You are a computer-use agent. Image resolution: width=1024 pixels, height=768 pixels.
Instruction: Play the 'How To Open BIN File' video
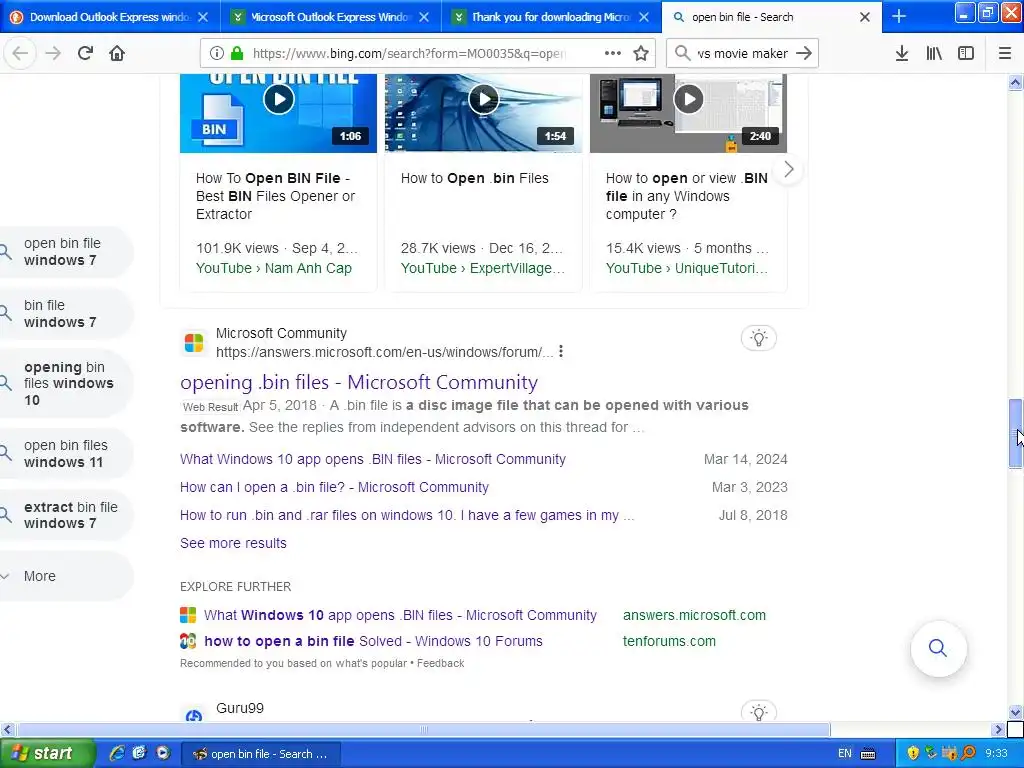[x=279, y=99]
